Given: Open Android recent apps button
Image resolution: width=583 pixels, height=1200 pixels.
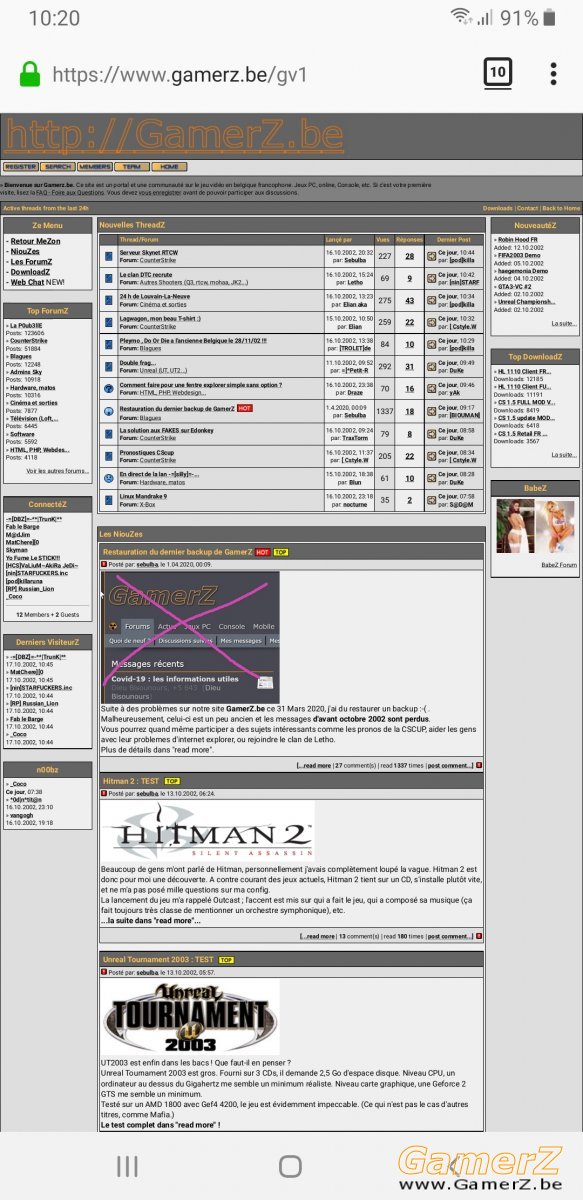Looking at the screenshot, I should 128,1166.
